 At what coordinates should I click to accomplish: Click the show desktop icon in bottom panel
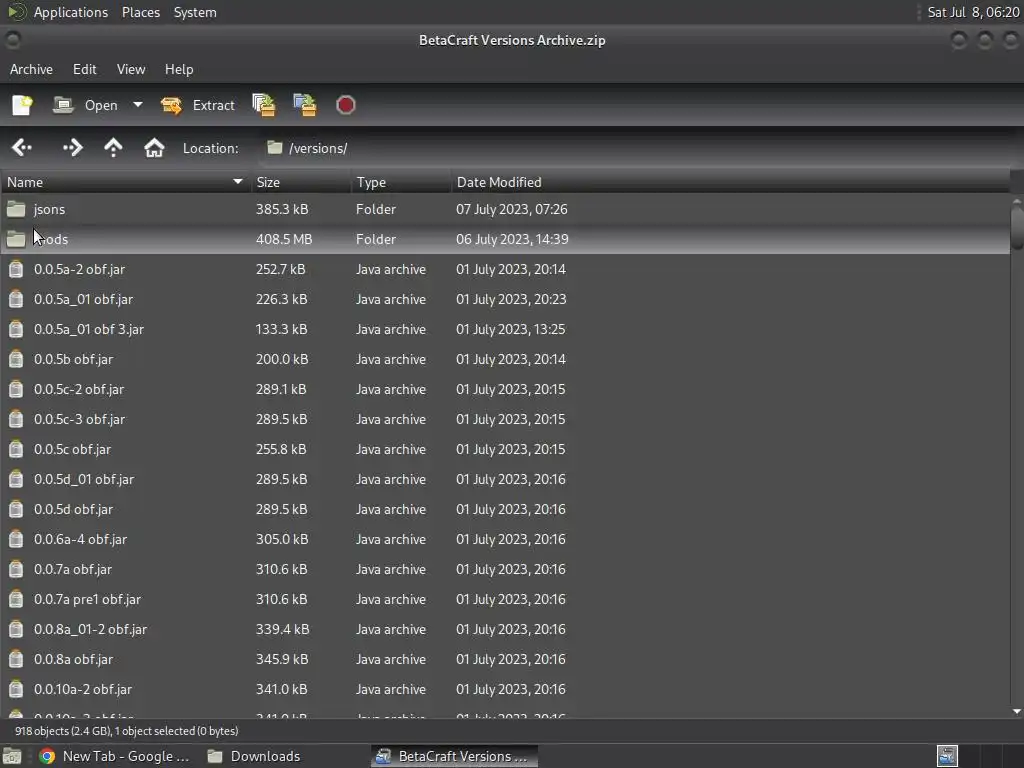coord(12,756)
